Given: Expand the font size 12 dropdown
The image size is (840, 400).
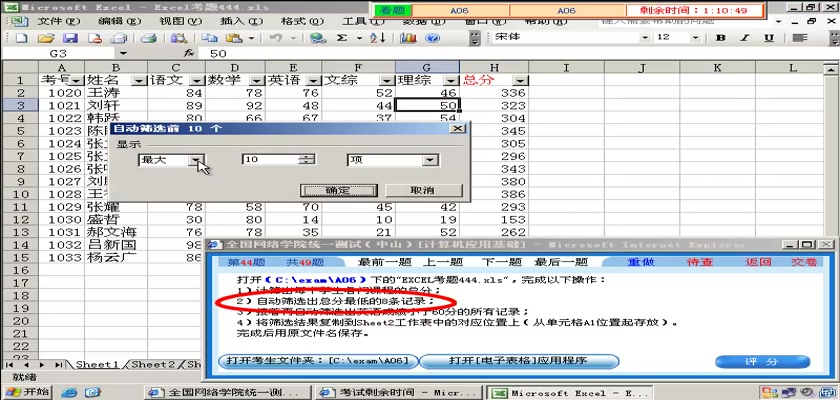Looking at the screenshot, I should (695, 37).
